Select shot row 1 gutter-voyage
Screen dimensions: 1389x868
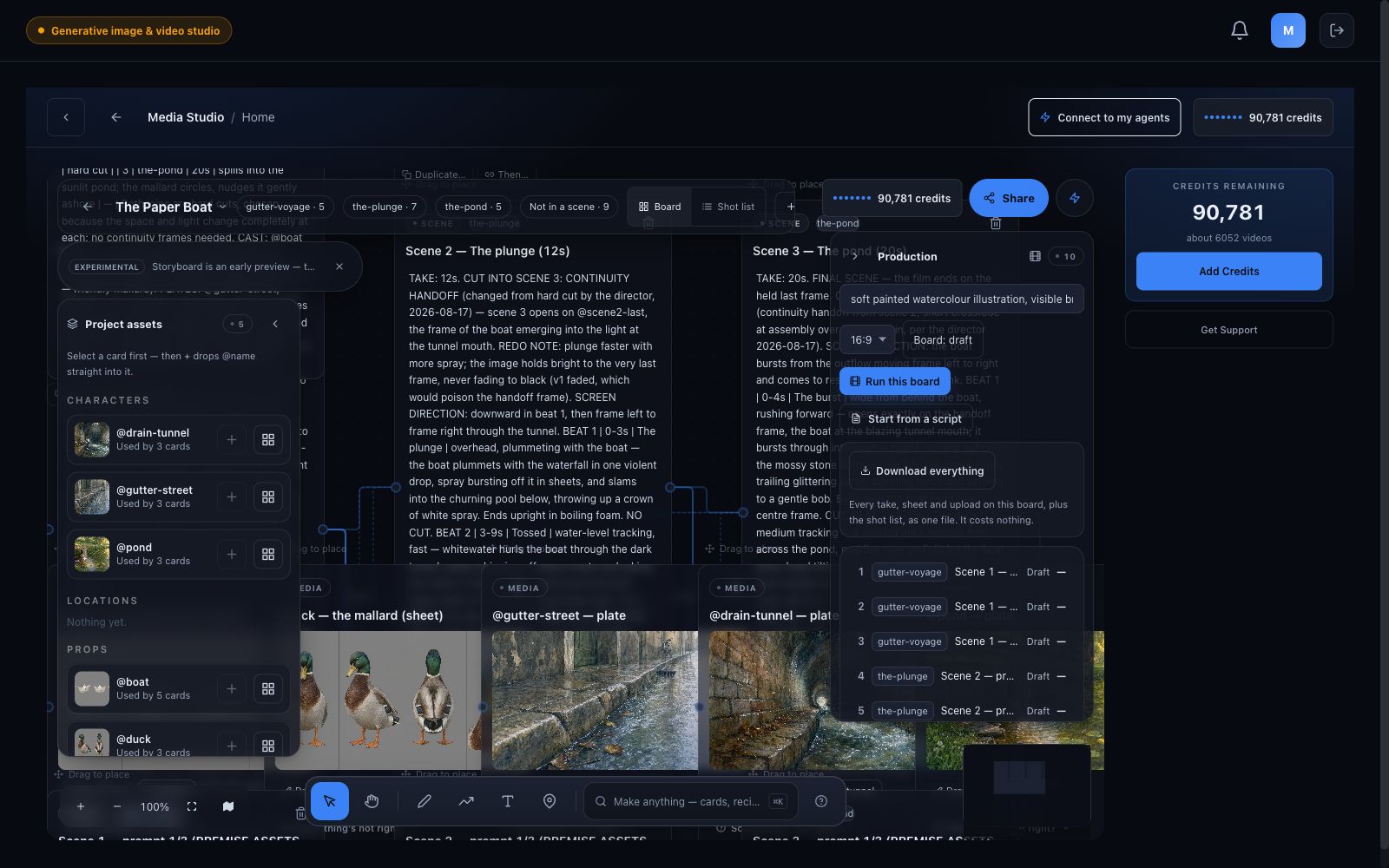coord(961,572)
